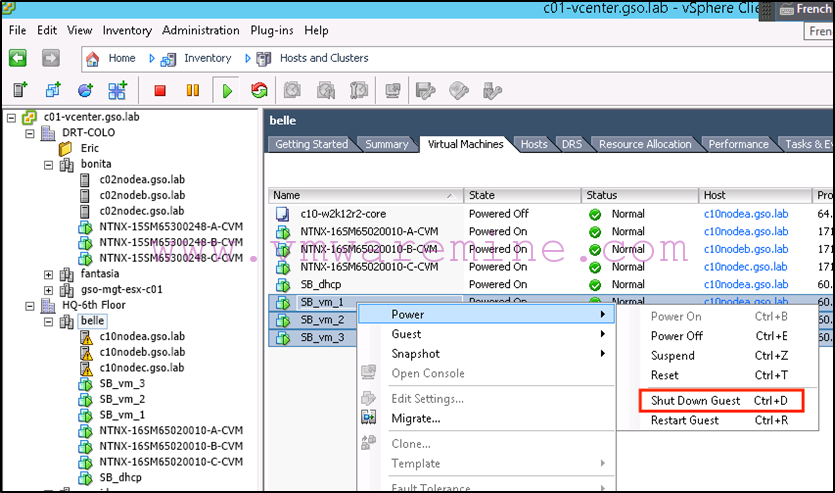Click the c10-w2k12r2-core VM icon in list
This screenshot has width=835, height=493.
(282, 214)
